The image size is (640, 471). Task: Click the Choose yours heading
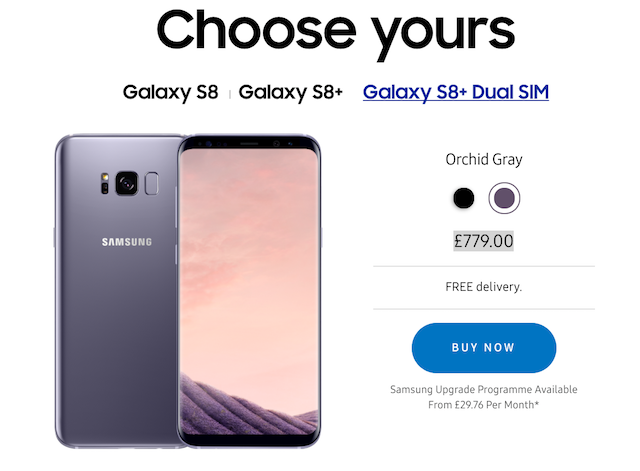pyautogui.click(x=336, y=33)
